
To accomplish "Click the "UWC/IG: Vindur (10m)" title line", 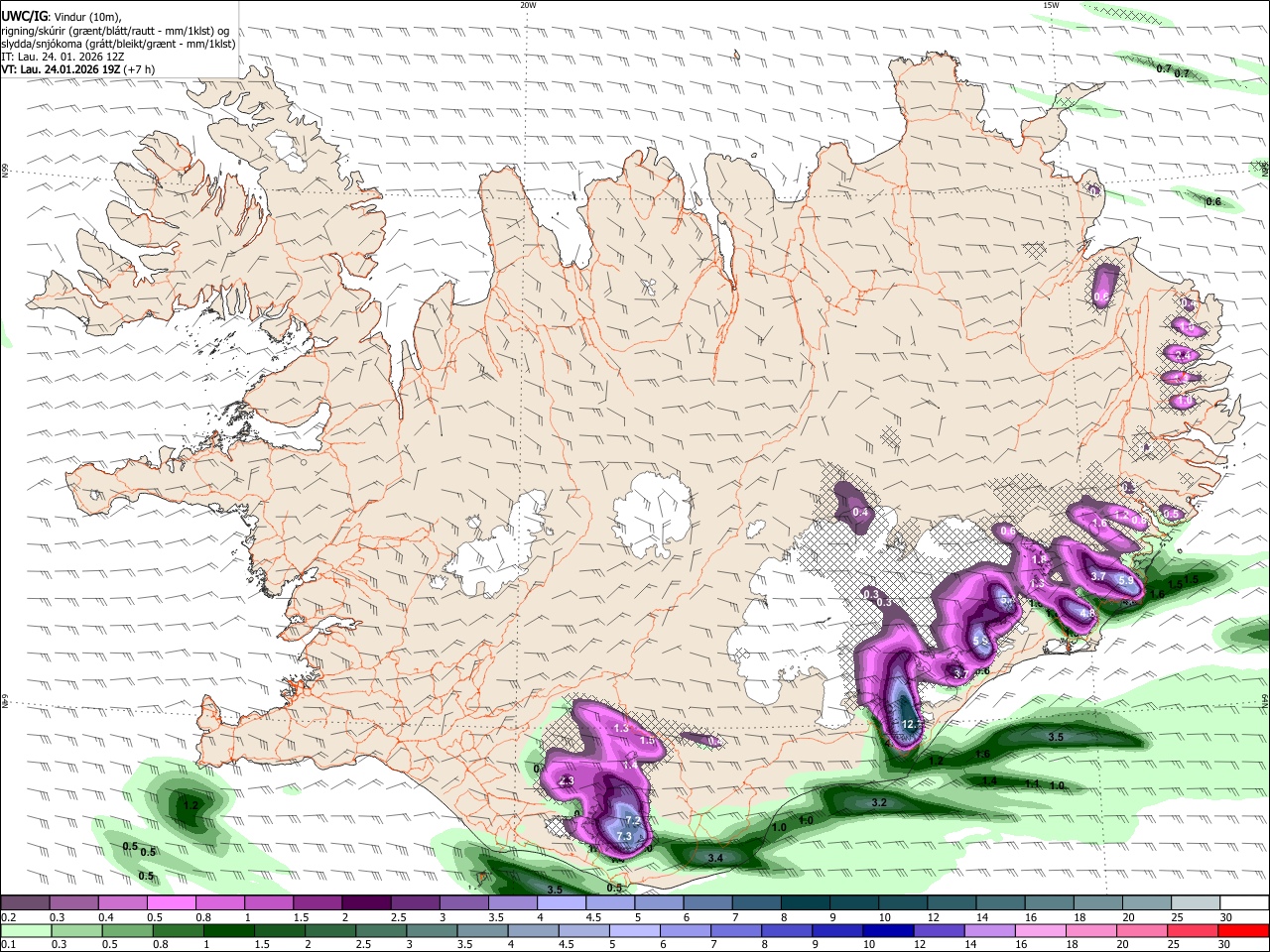I will pos(63,16).
